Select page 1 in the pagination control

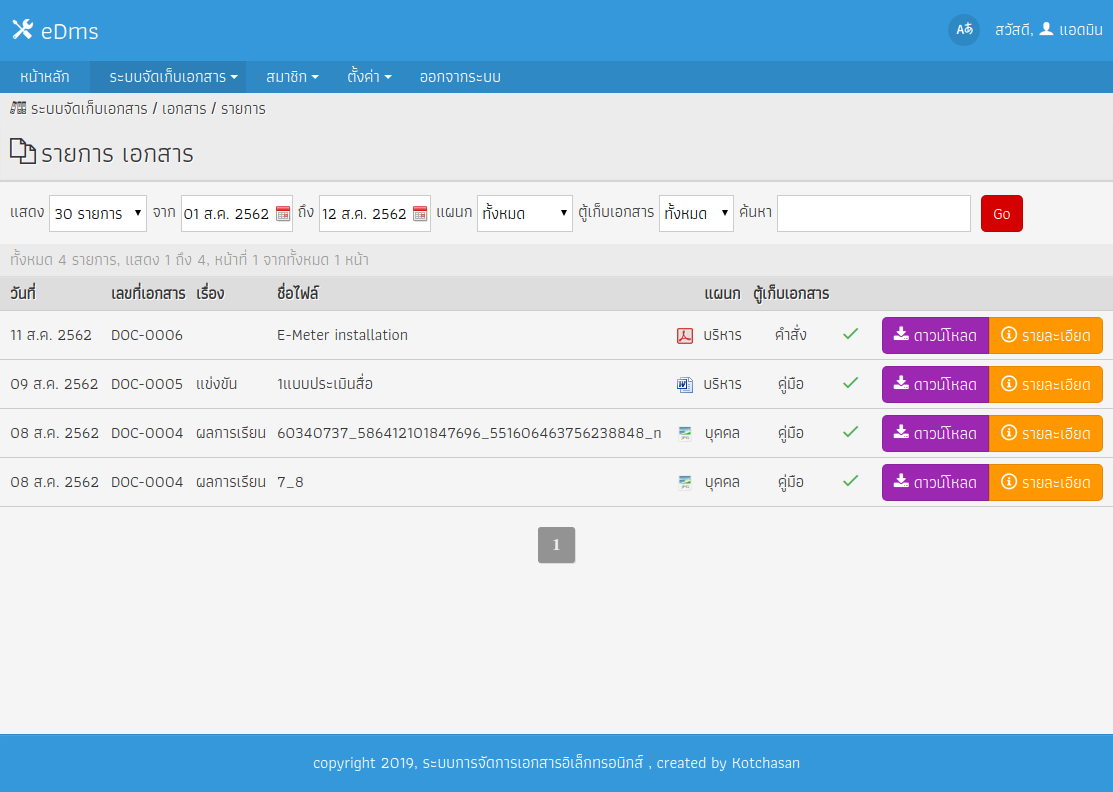[556, 545]
